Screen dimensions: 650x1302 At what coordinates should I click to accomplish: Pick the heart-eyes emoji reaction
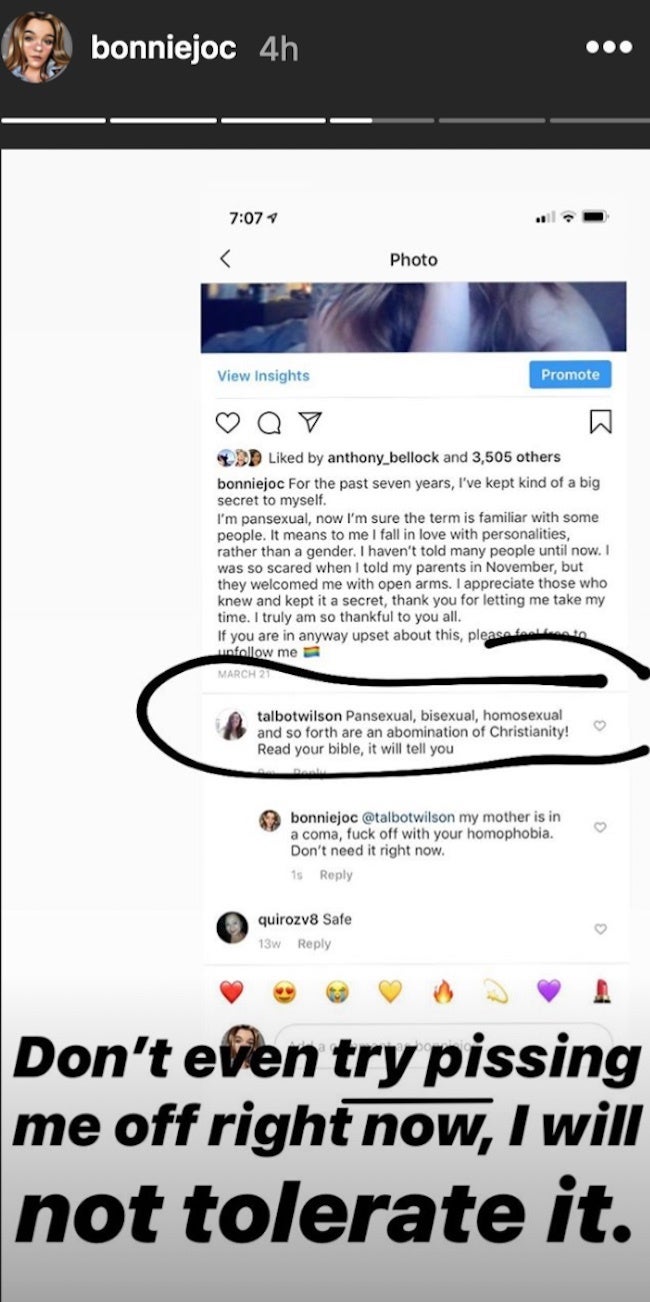tap(285, 991)
